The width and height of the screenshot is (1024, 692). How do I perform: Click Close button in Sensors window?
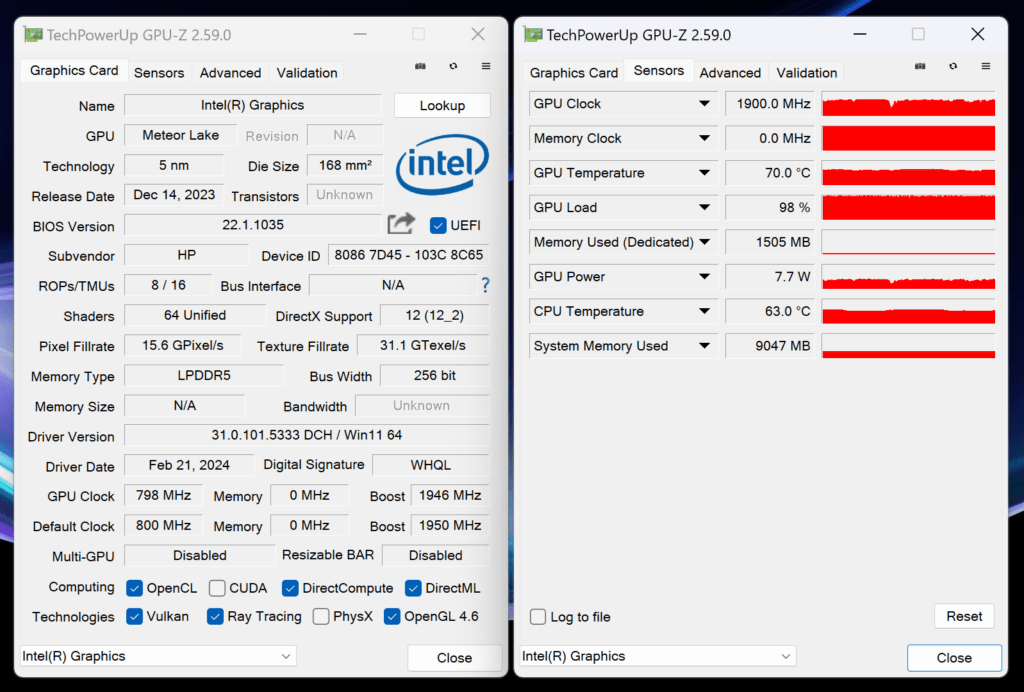coord(954,657)
